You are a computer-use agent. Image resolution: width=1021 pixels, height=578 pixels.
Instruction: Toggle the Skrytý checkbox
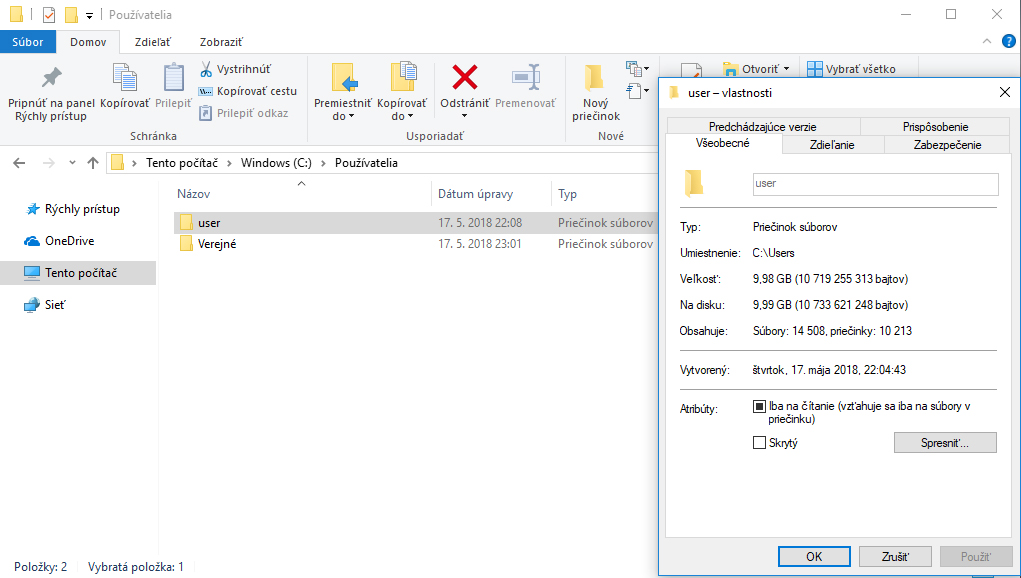pos(759,443)
